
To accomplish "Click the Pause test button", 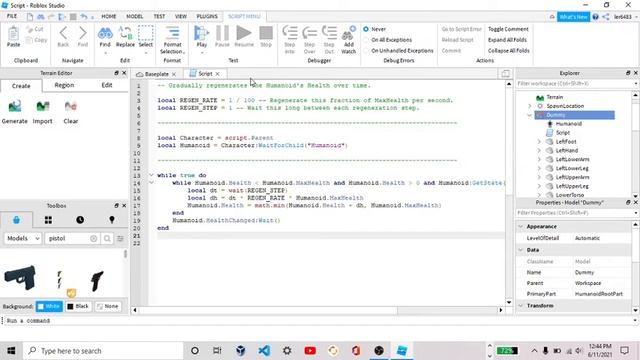I will [222, 33].
